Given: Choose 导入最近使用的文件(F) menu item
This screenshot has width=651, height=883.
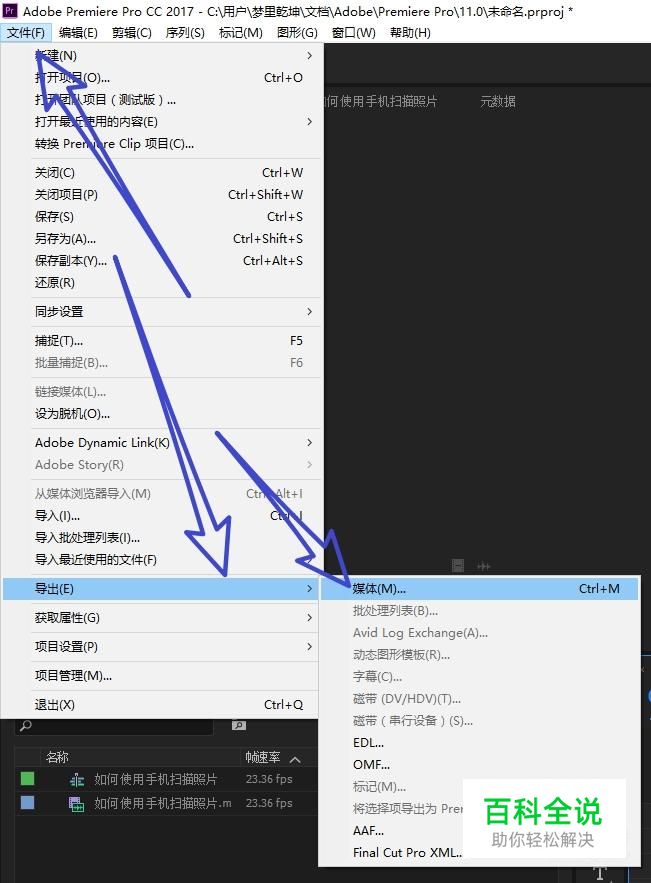Looking at the screenshot, I should (x=163, y=559).
